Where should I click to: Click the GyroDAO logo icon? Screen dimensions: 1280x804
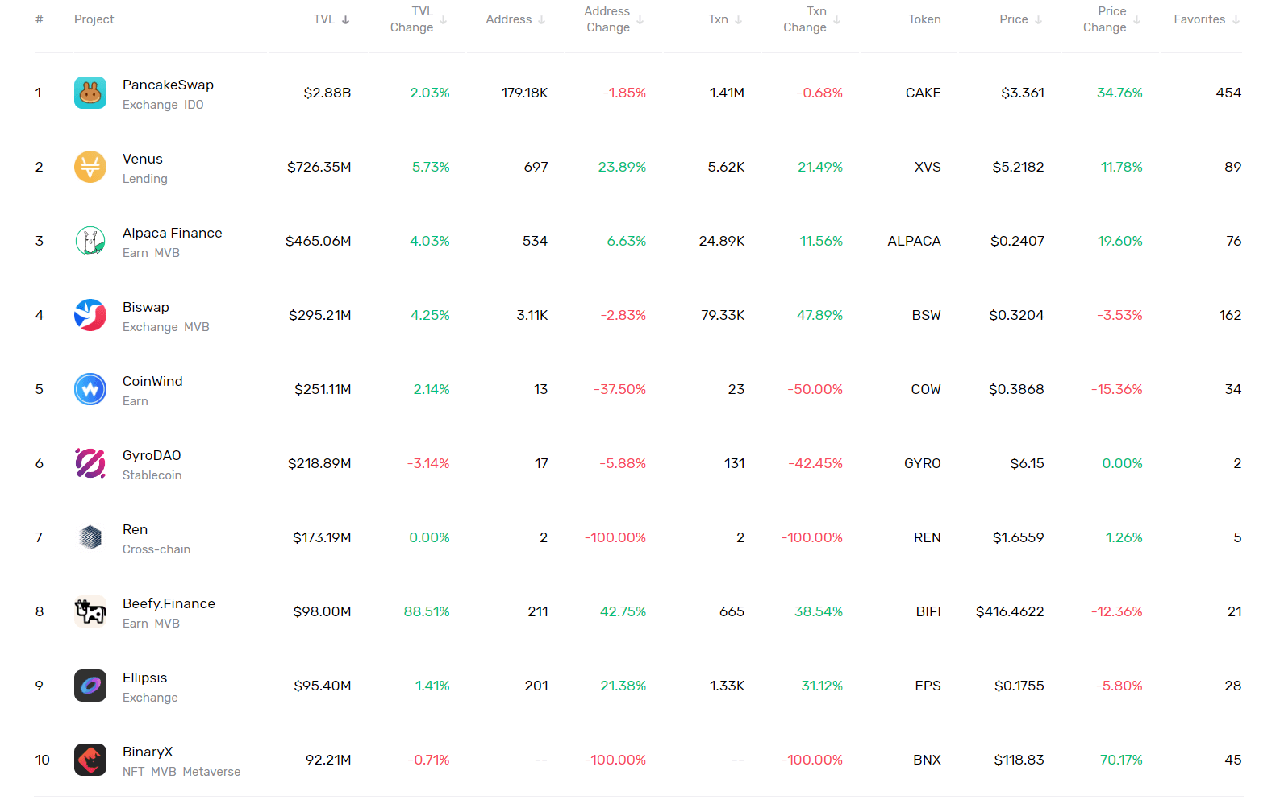pos(90,463)
